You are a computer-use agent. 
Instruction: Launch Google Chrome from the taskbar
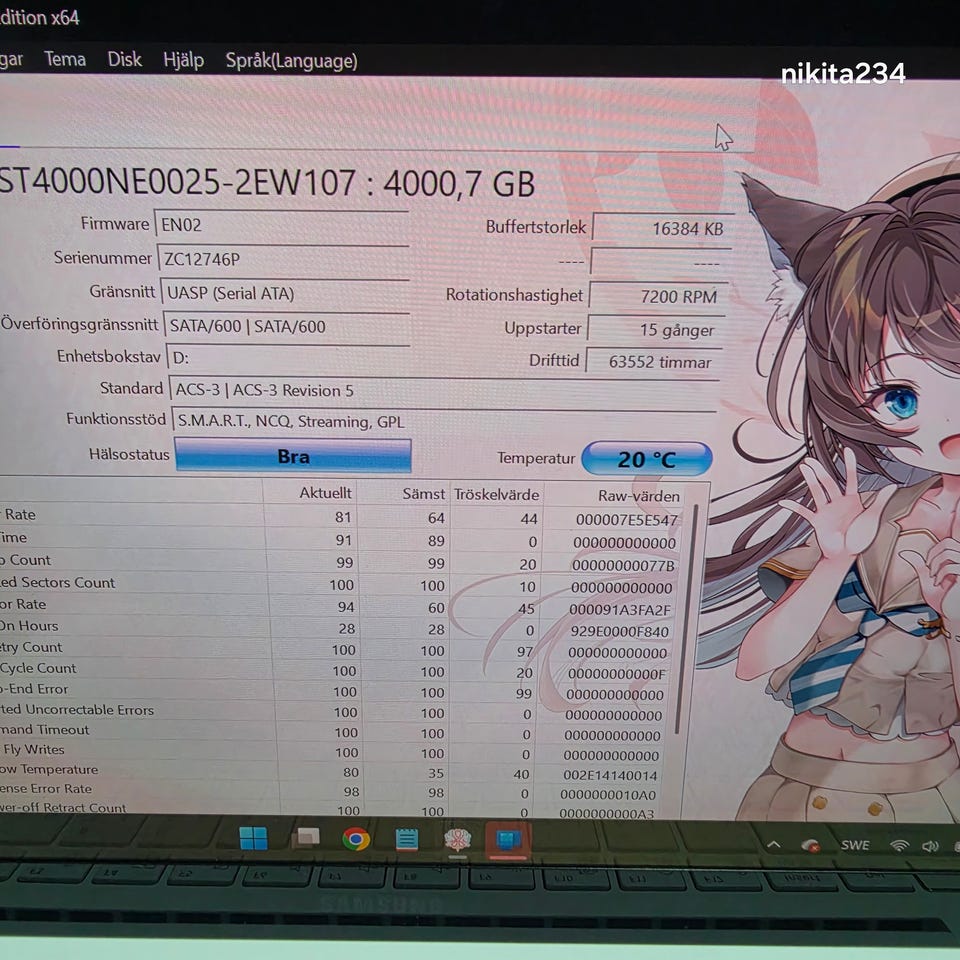point(356,838)
